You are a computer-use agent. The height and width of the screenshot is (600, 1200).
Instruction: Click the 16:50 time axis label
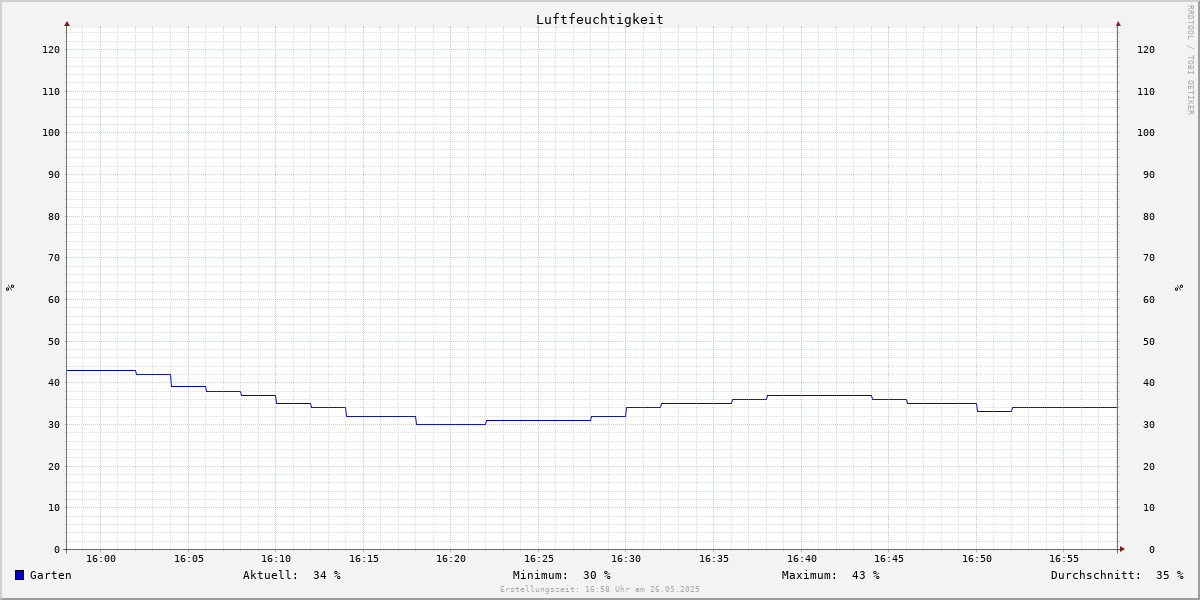tap(977, 559)
